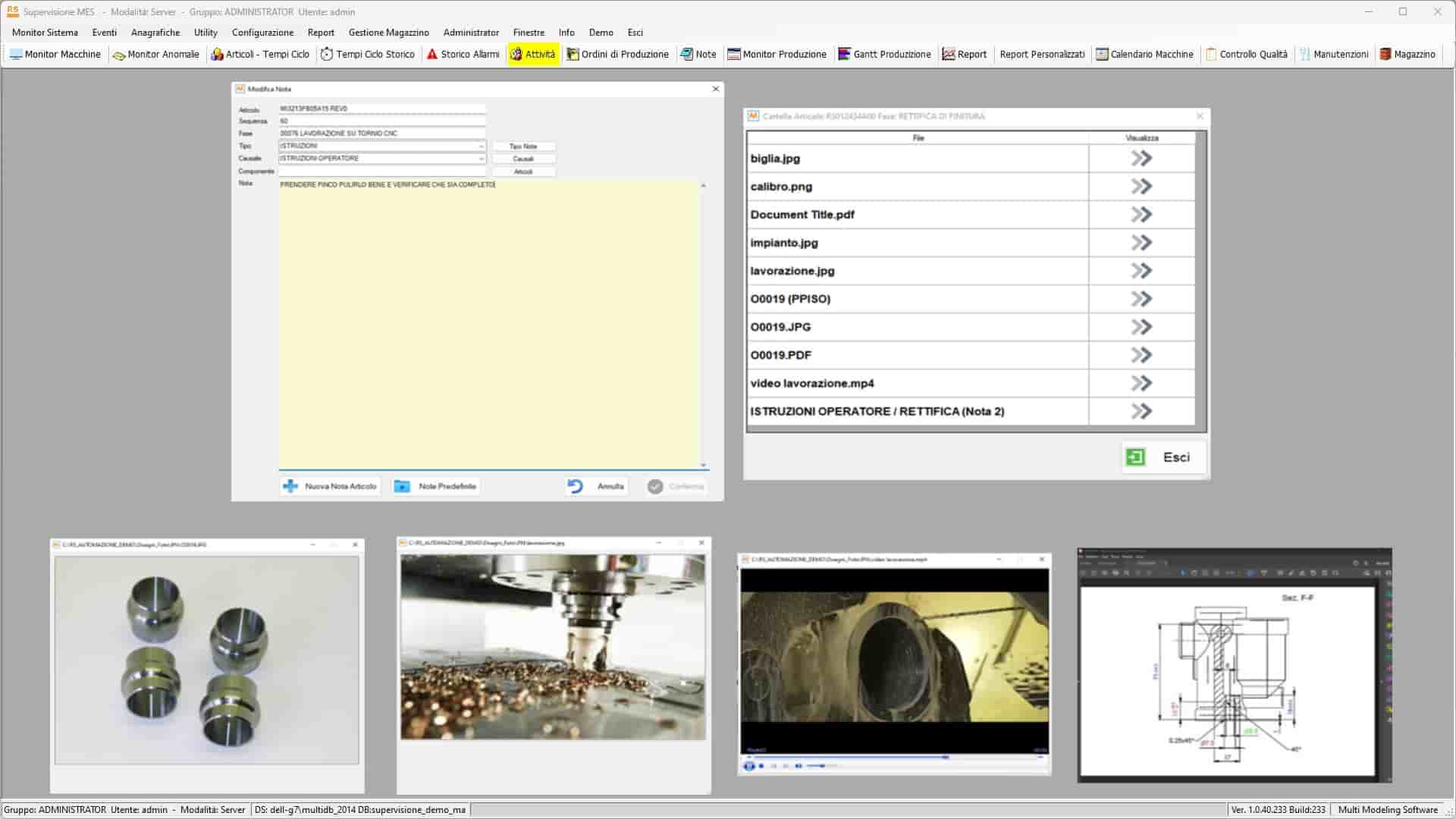View calibro.png using its arrow icon
Image resolution: width=1456 pixels, height=819 pixels.
pos(1141,187)
